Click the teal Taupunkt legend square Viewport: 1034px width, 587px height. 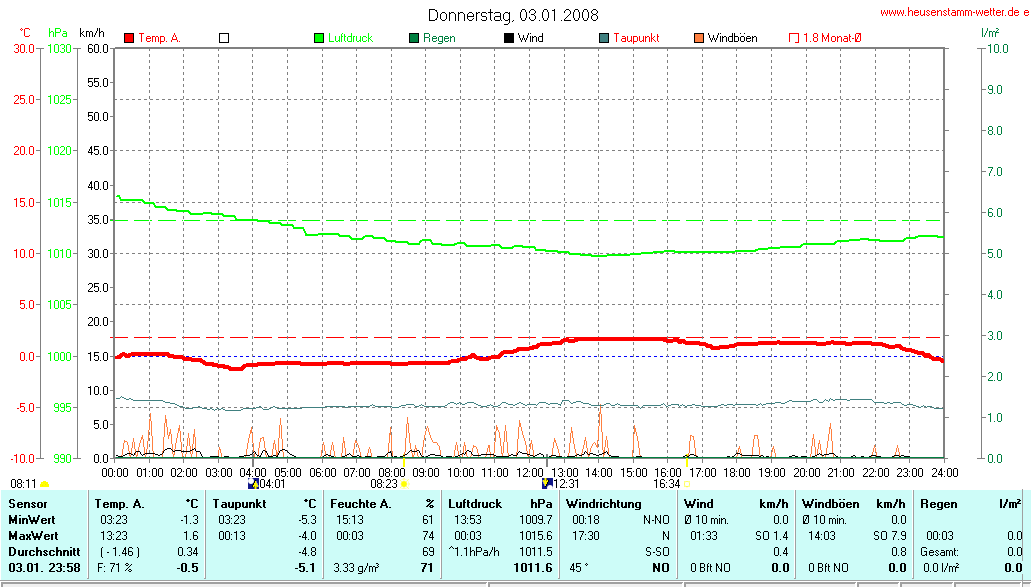tap(604, 38)
